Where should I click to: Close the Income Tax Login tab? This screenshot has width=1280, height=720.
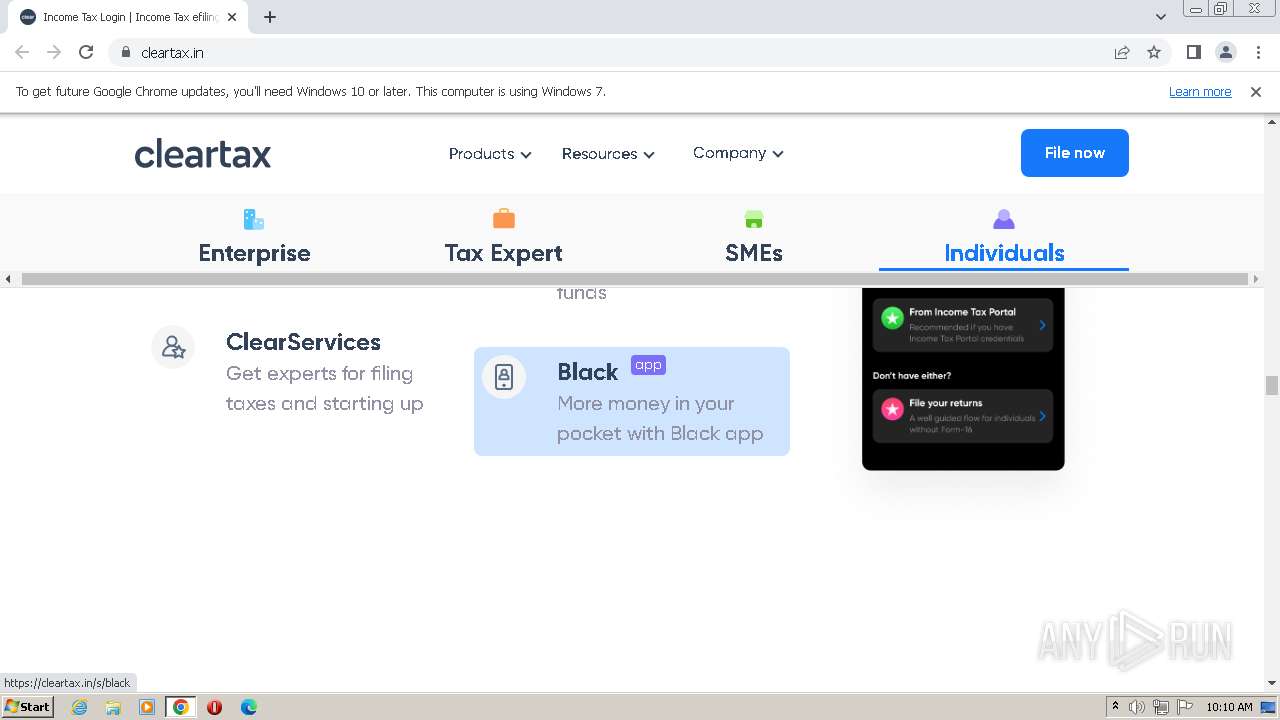(x=232, y=17)
